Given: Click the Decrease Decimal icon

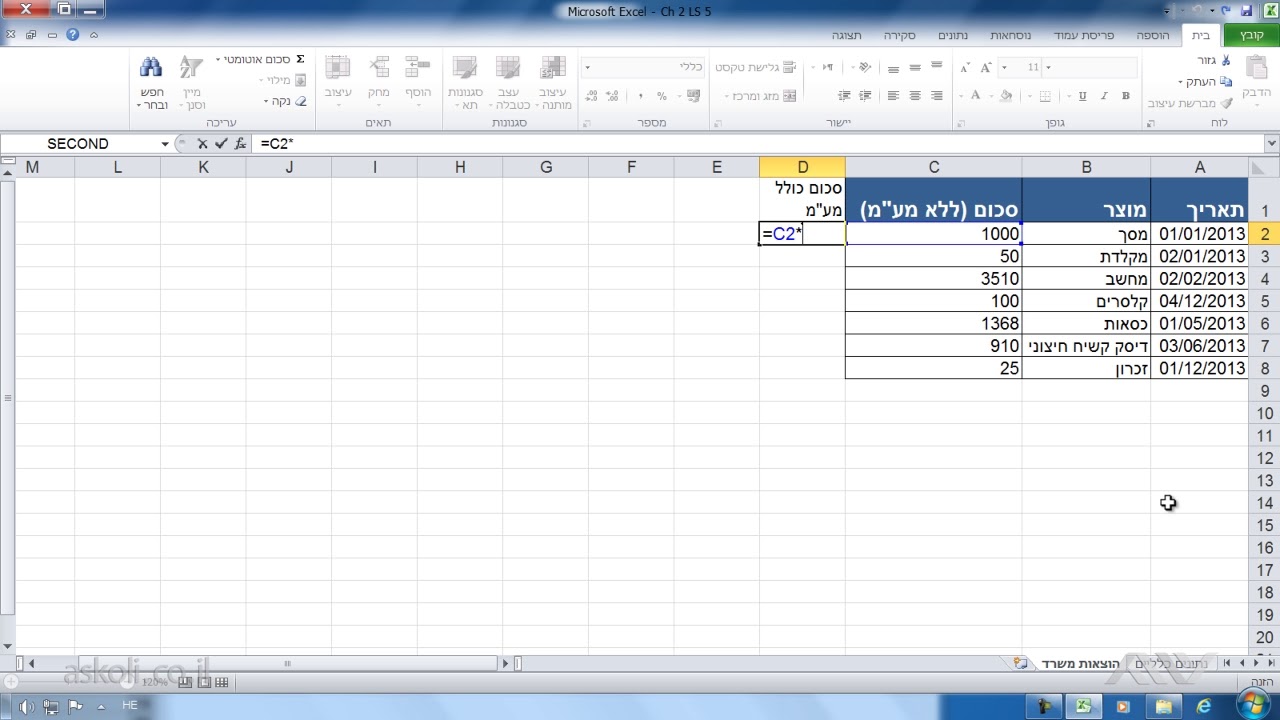Looking at the screenshot, I should click(x=592, y=96).
